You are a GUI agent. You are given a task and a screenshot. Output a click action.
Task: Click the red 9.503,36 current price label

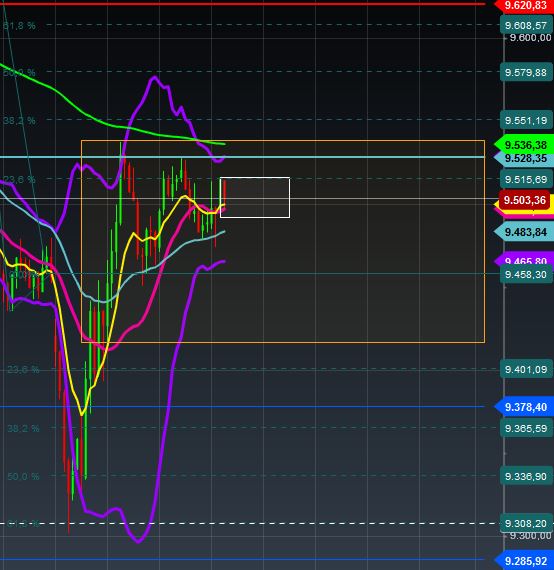[525, 200]
